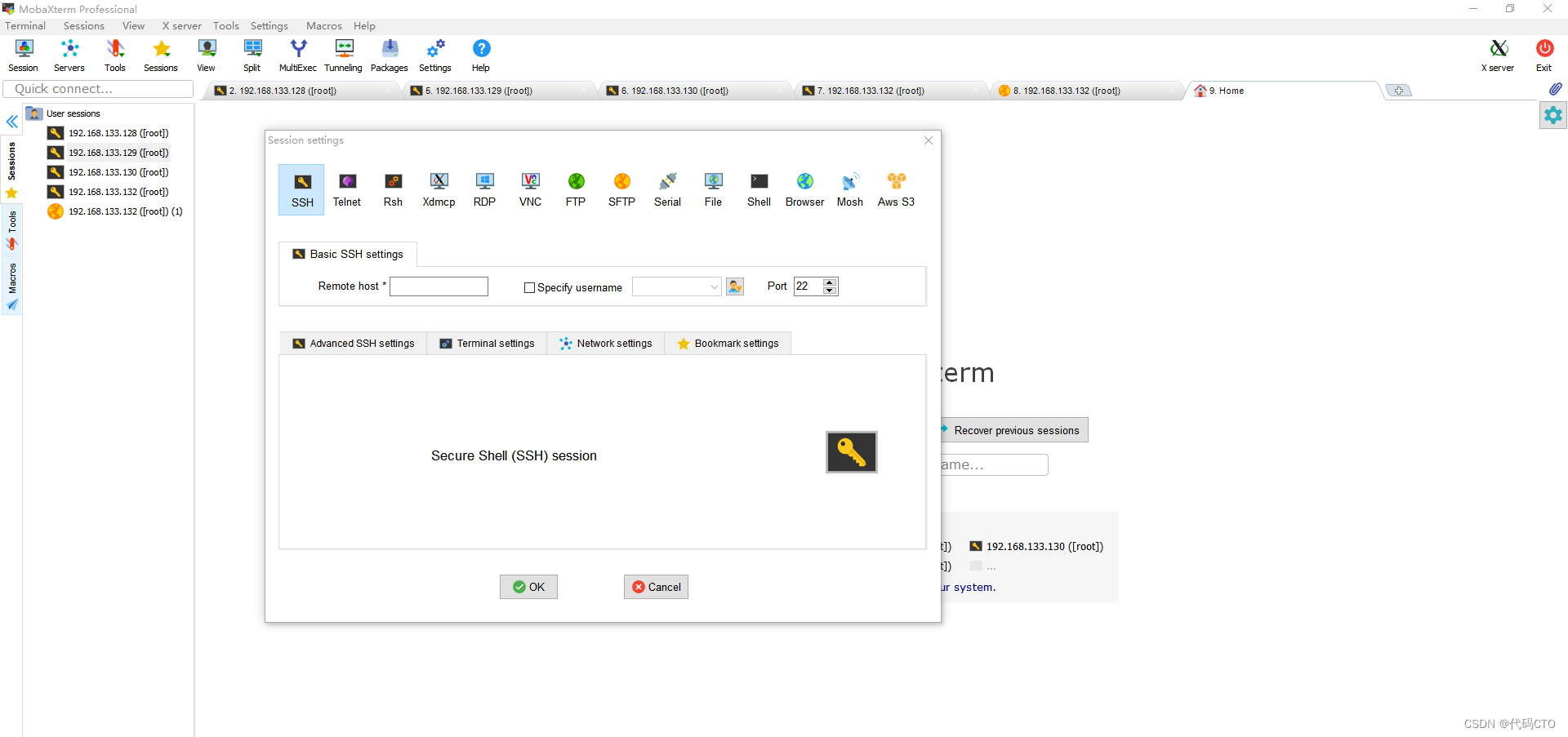Select the SFTP session type
Image resolution: width=1568 pixels, height=737 pixels.
[x=621, y=190]
